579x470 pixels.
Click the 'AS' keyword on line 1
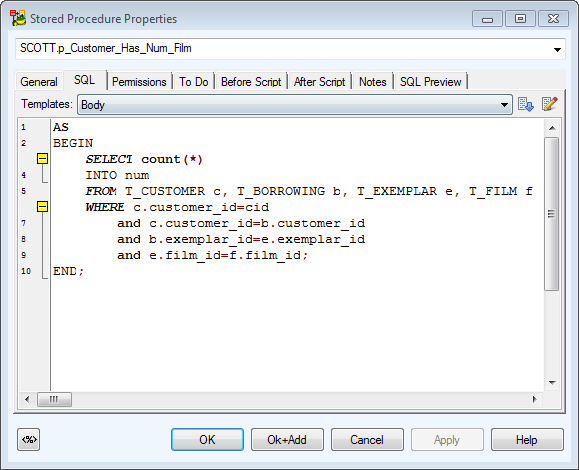click(61, 127)
